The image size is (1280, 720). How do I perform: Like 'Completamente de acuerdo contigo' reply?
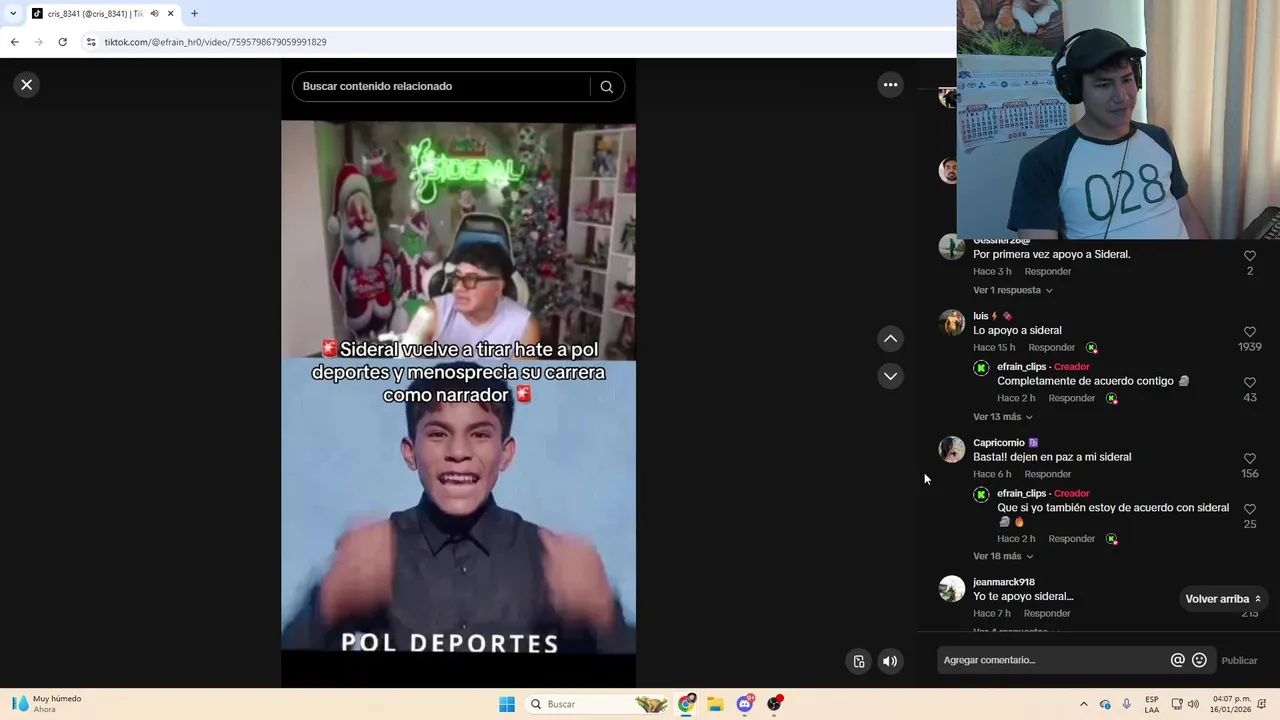(x=1250, y=383)
